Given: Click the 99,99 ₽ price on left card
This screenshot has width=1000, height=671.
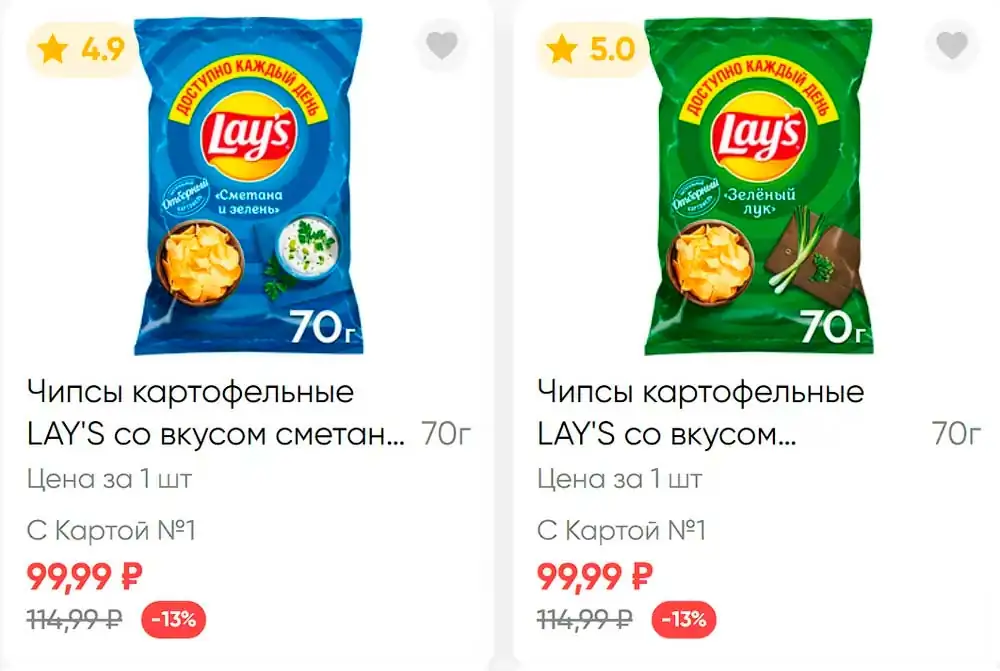Looking at the screenshot, I should 84,577.
